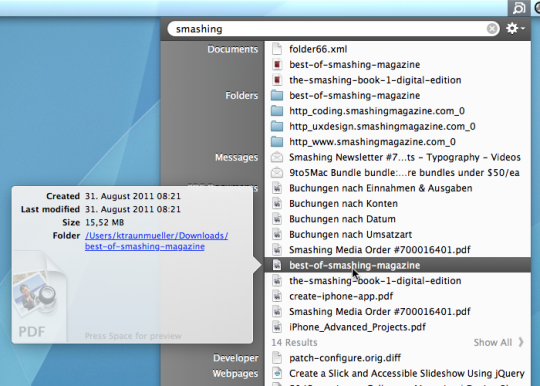This screenshot has width=540, height=386.
Task: Click PDF icon for Buchungen nach Umsatzart
Action: pos(277,234)
